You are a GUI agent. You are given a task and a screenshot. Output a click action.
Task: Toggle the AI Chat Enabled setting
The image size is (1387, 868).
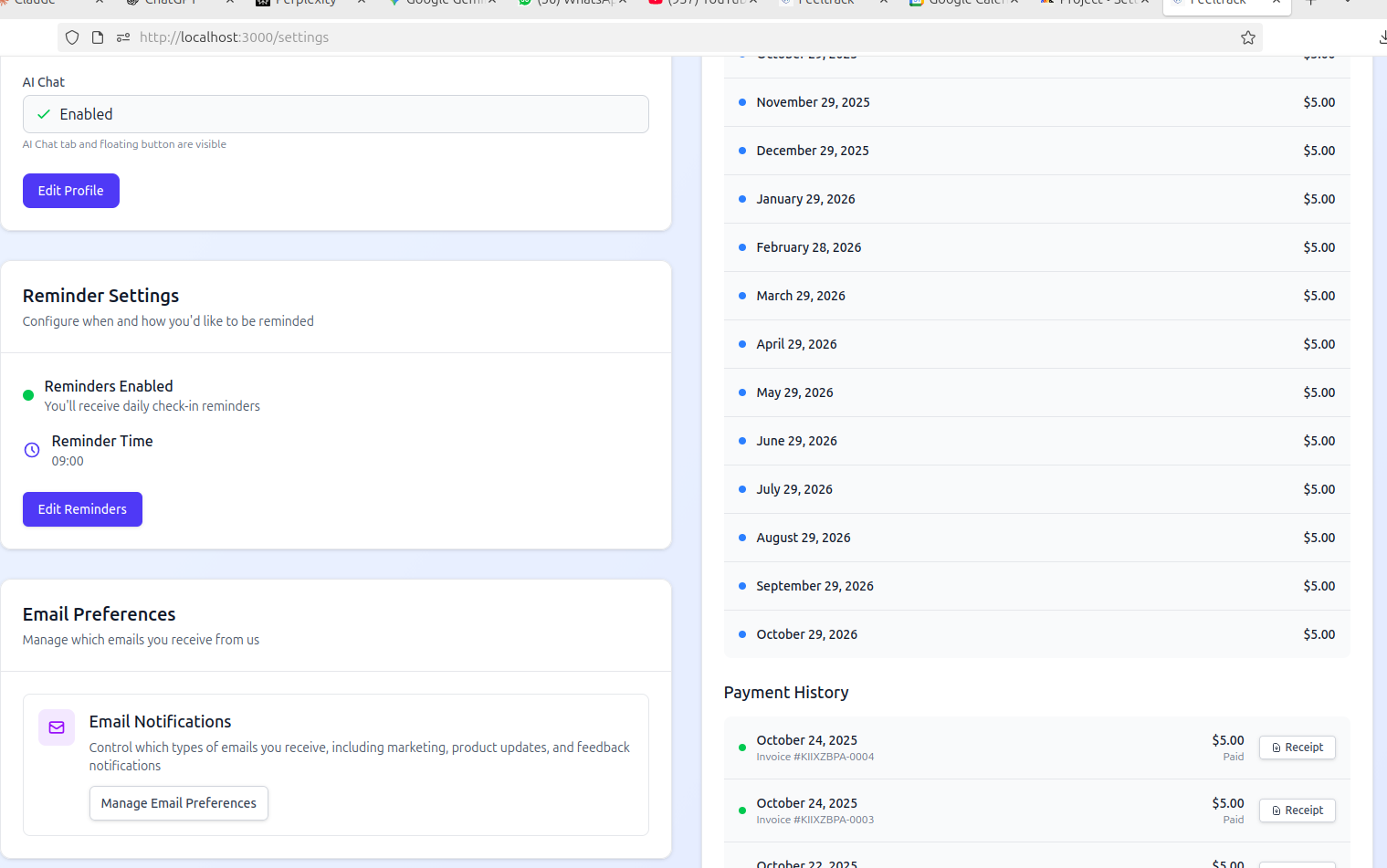(x=335, y=114)
